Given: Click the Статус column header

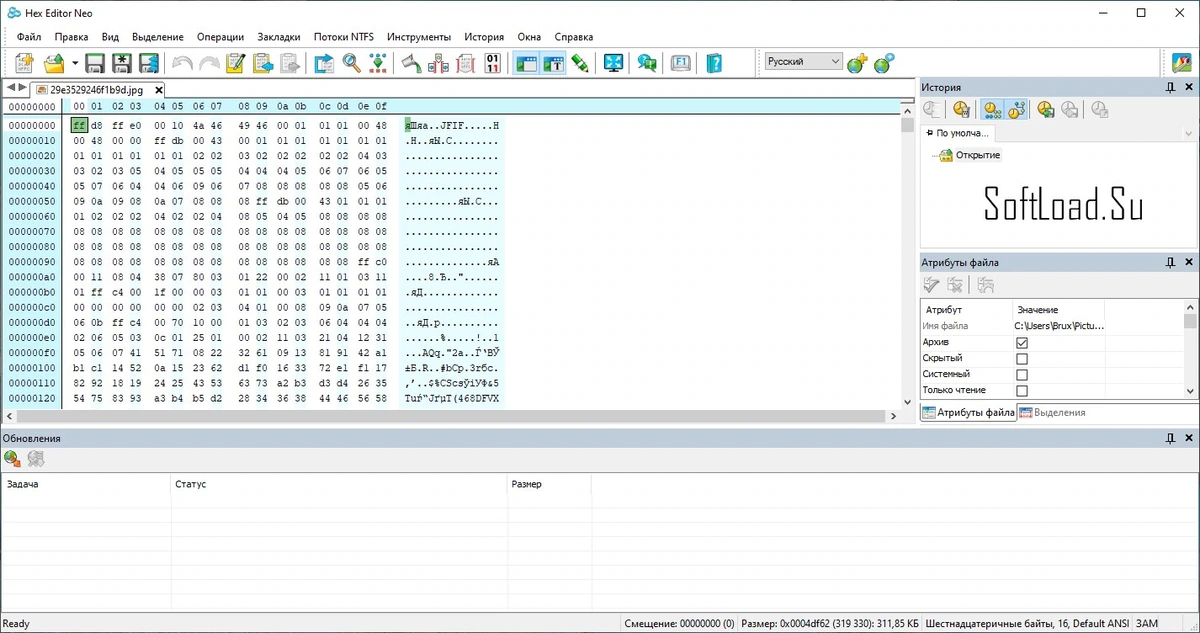Looking at the screenshot, I should pos(339,484).
